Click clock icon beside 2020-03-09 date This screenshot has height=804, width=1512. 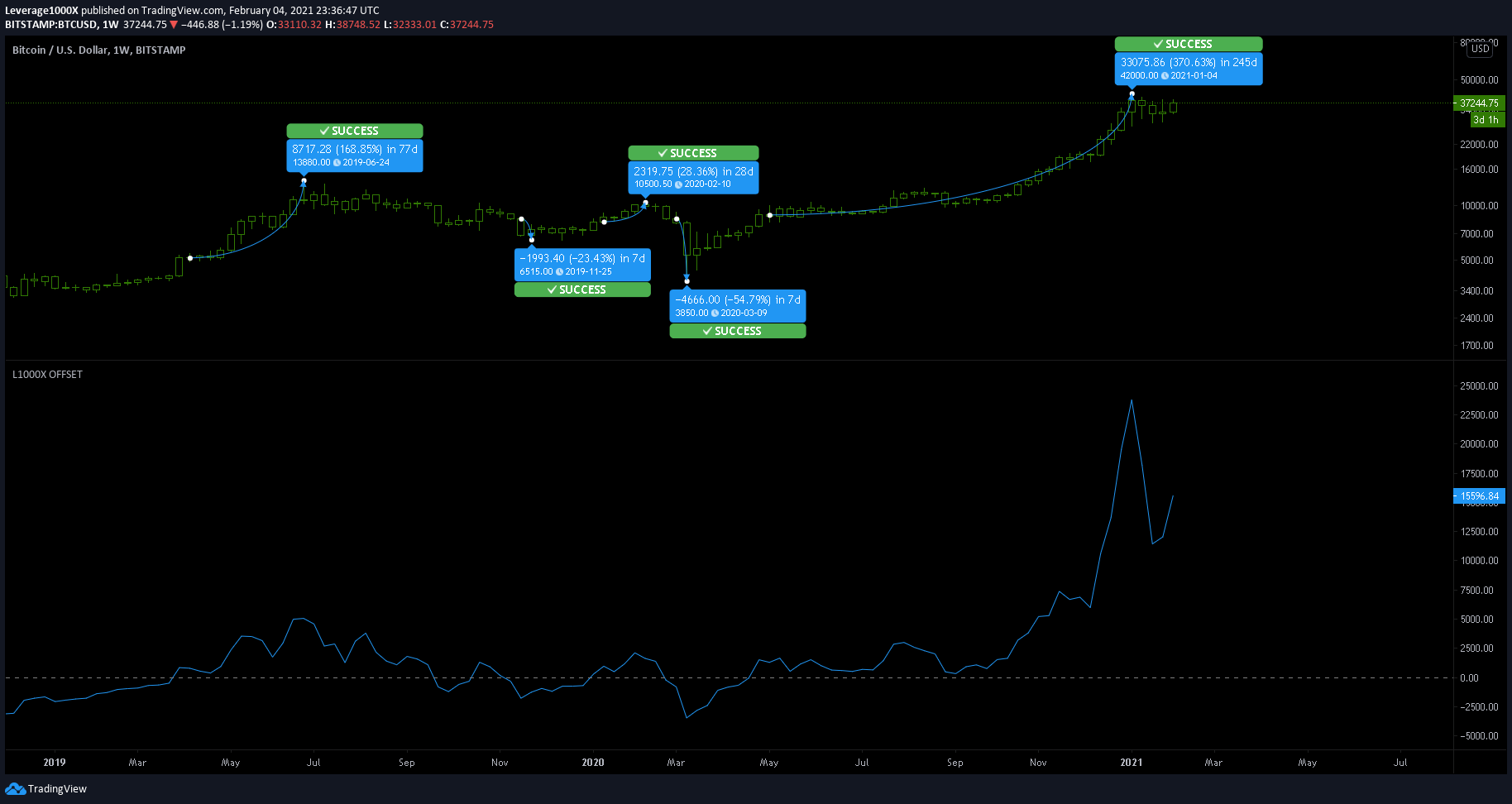click(715, 313)
